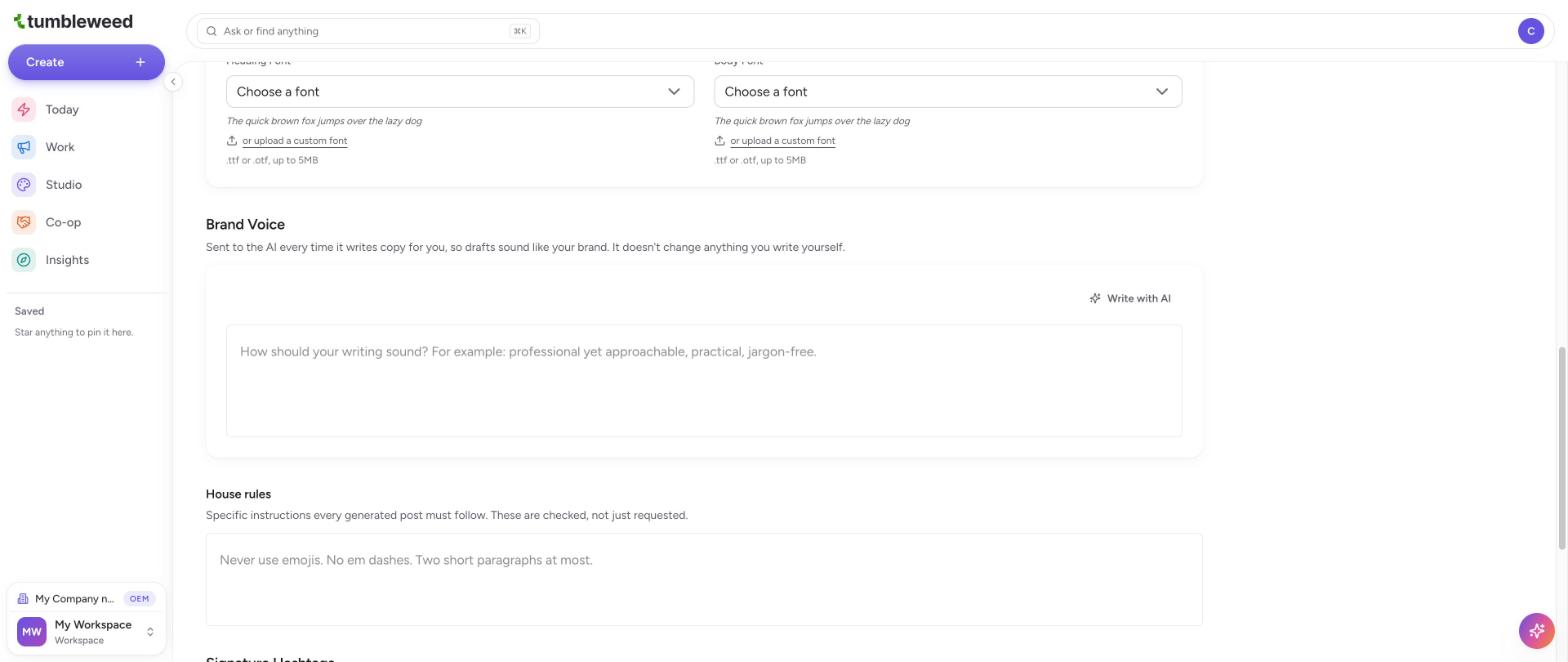Open the Today section icon
This screenshot has height=662, width=1568.
click(x=24, y=110)
